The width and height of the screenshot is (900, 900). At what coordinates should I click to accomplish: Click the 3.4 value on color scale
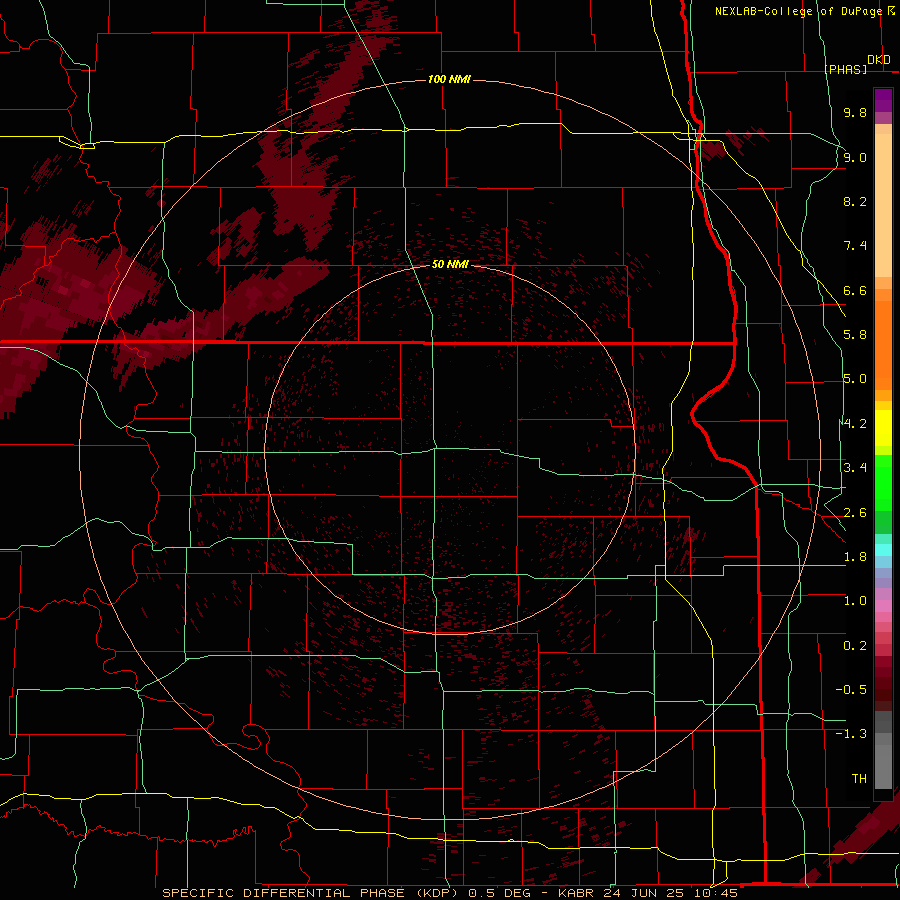[x=855, y=468]
